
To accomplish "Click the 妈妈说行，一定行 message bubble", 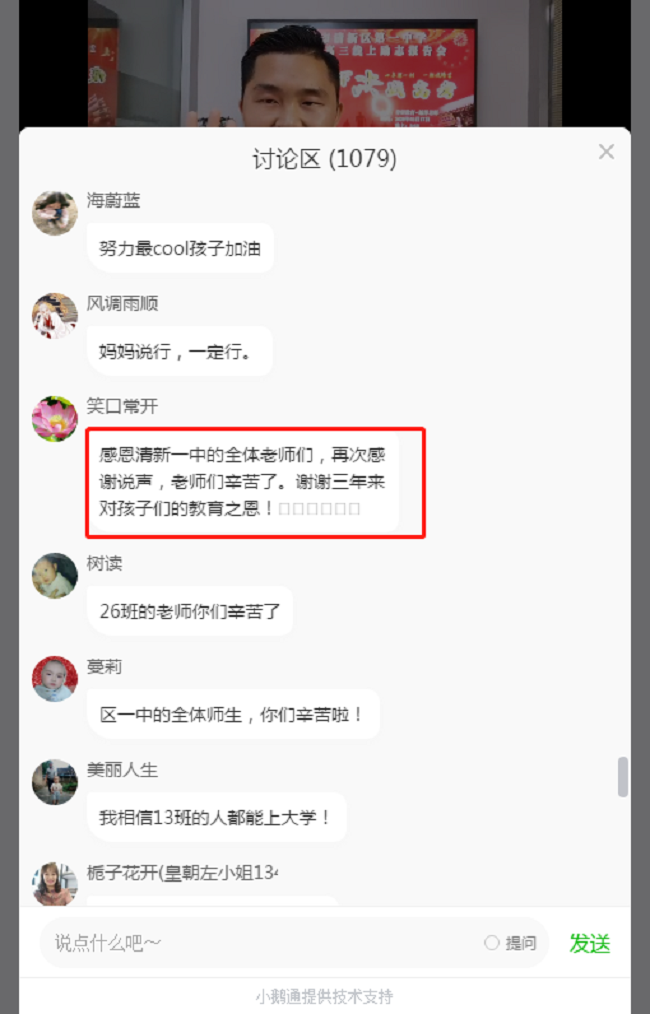I will (x=179, y=351).
